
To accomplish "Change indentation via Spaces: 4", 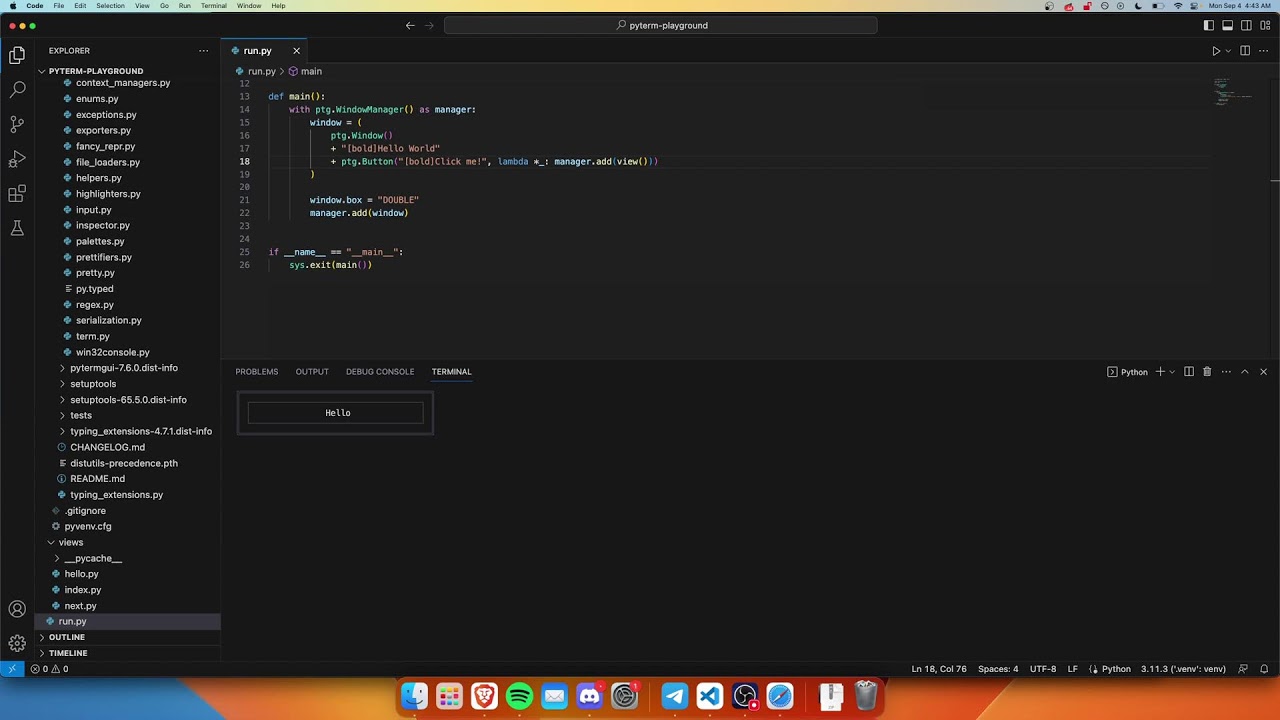I will coord(998,669).
